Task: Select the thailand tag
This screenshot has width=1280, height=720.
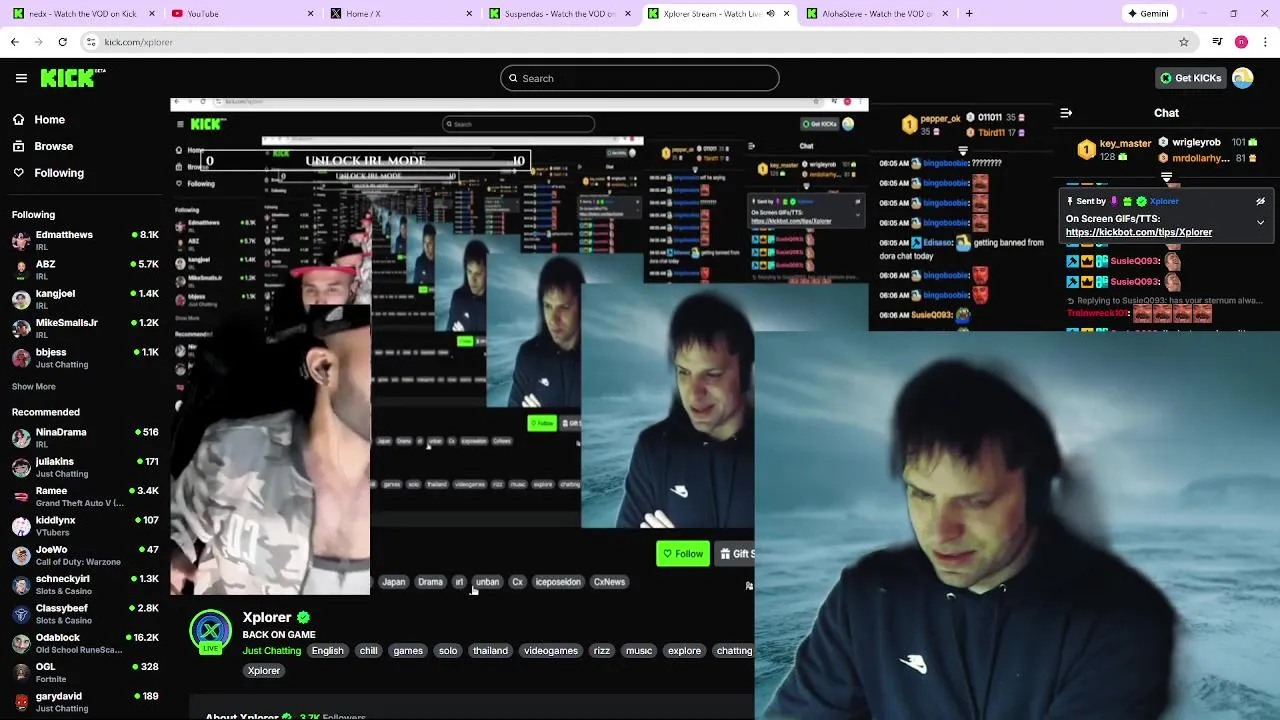Action: (490, 651)
